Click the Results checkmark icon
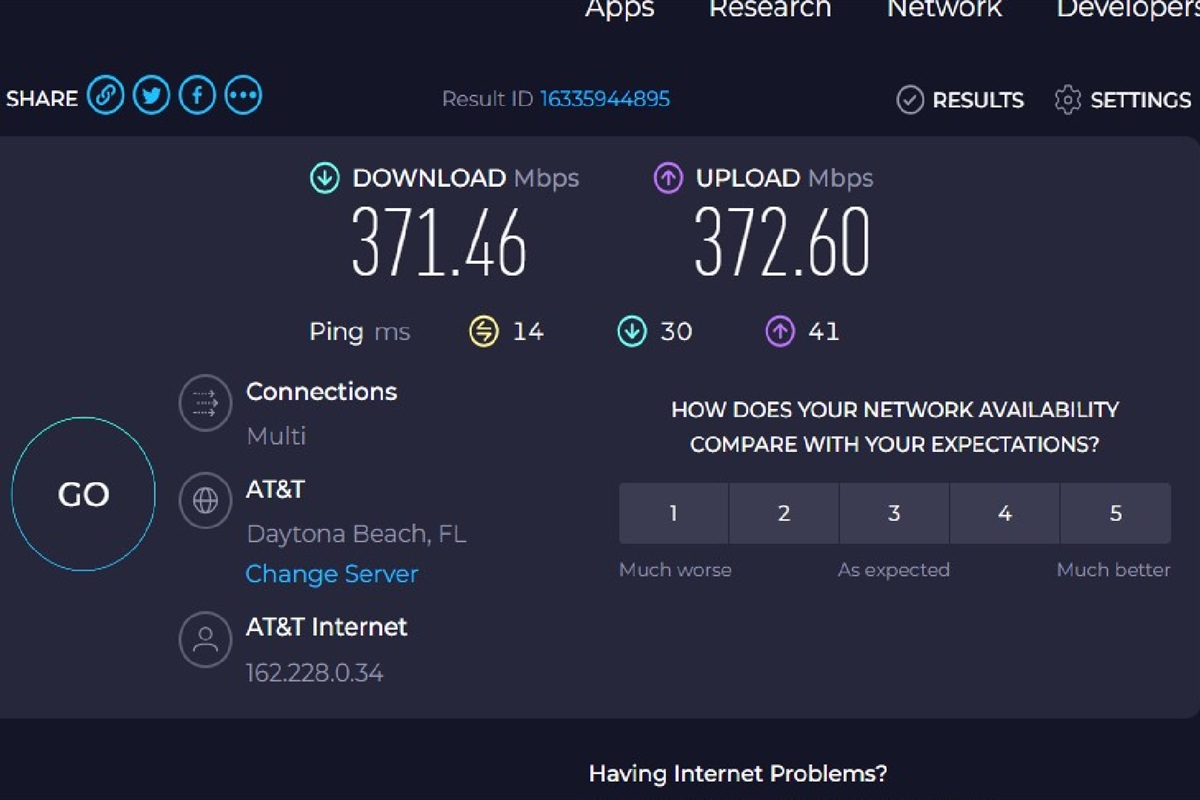Viewport: 1200px width, 800px height. [910, 100]
